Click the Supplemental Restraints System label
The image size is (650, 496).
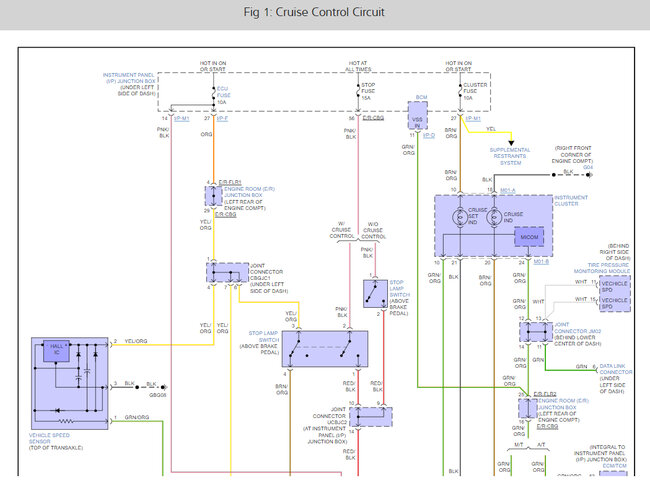click(510, 156)
